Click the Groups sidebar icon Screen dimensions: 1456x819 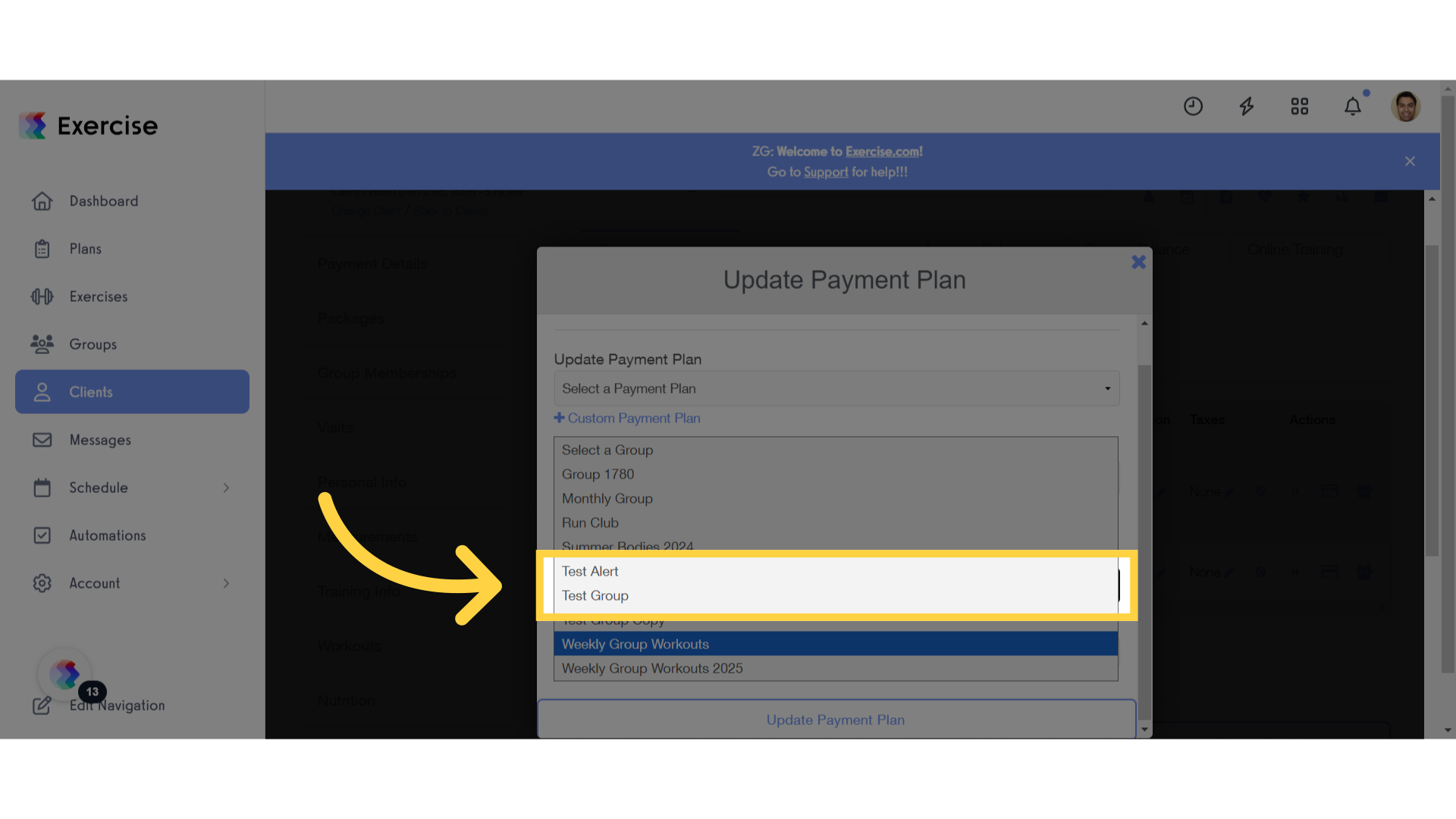click(43, 344)
